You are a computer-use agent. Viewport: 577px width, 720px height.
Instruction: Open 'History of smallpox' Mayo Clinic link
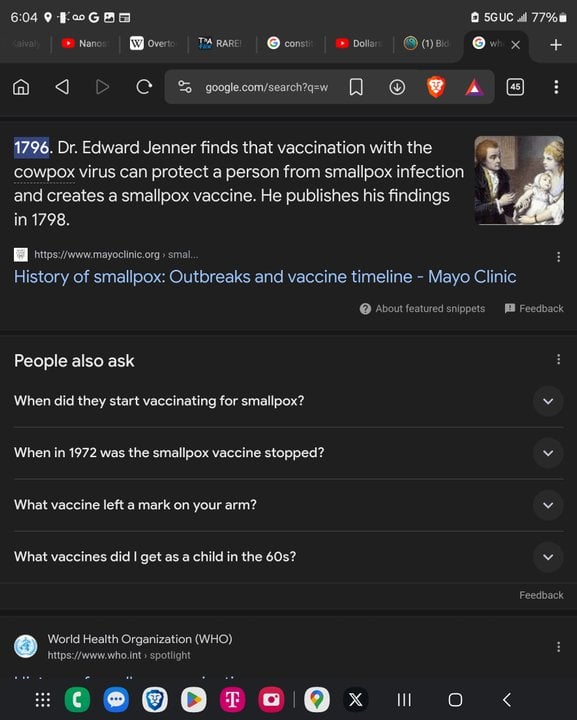click(265, 276)
